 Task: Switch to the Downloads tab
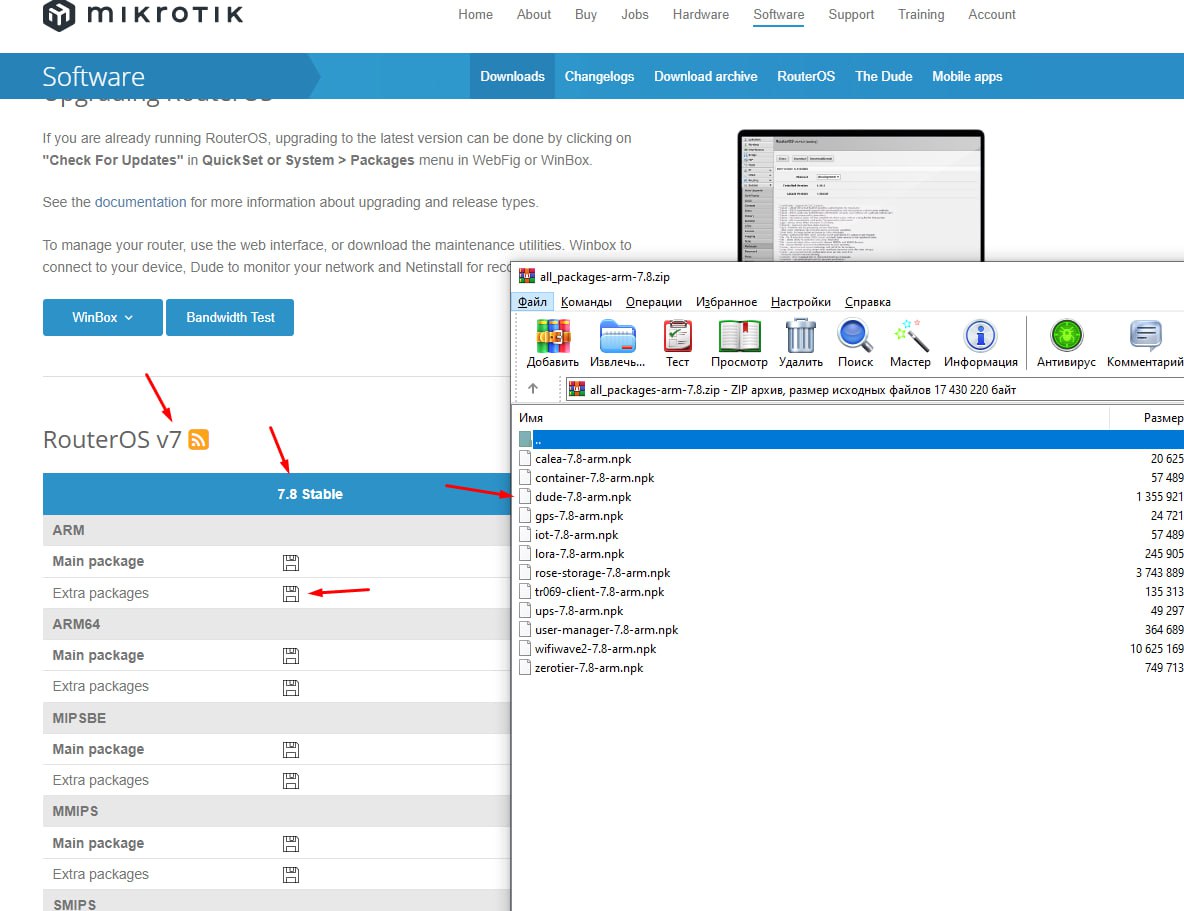(512, 76)
